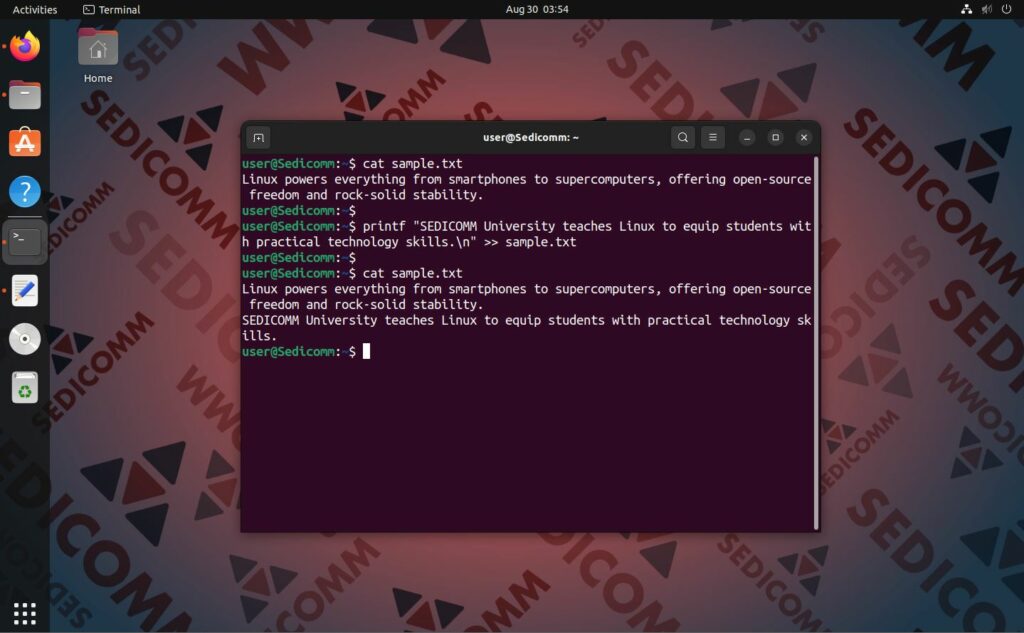Open the terminal hamburger menu

click(x=712, y=138)
